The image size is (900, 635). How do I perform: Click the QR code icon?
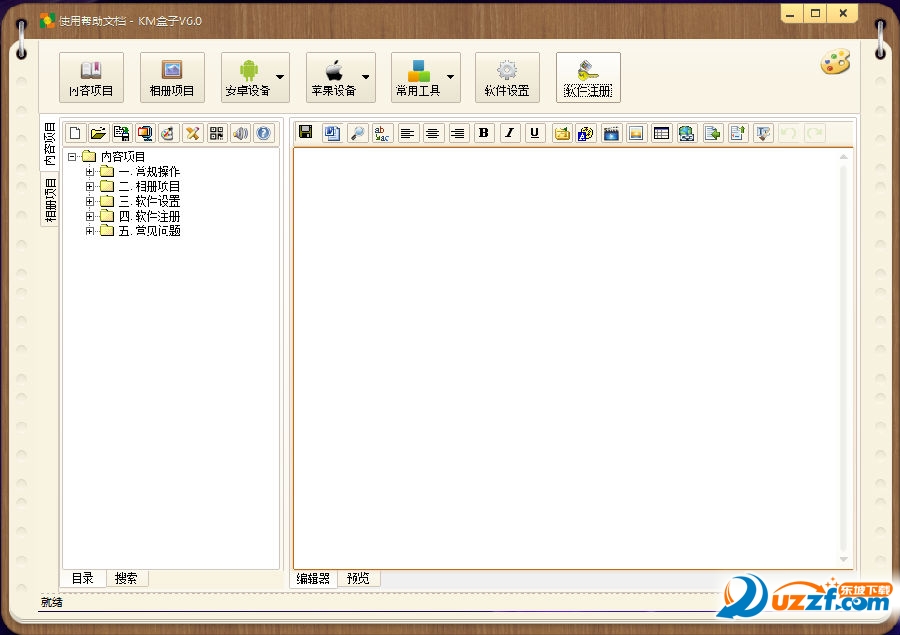(216, 133)
